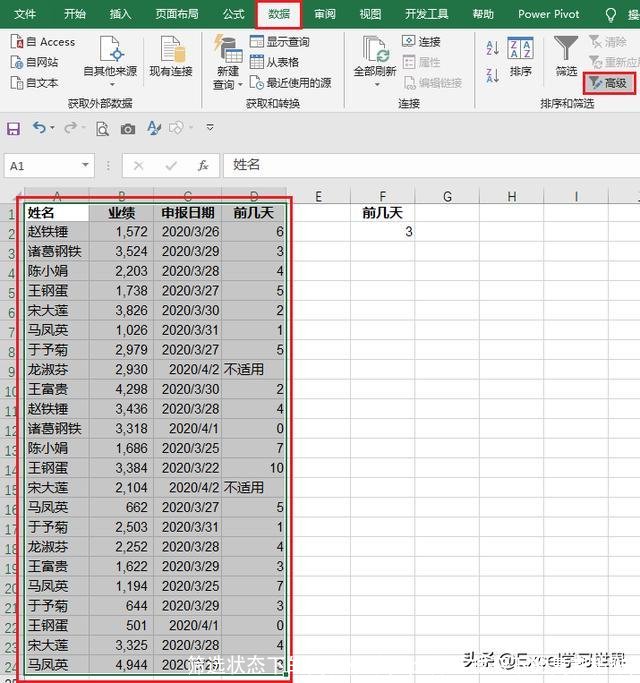
Task: Open 自其他来源 data sources dropdown
Action: tap(110, 61)
